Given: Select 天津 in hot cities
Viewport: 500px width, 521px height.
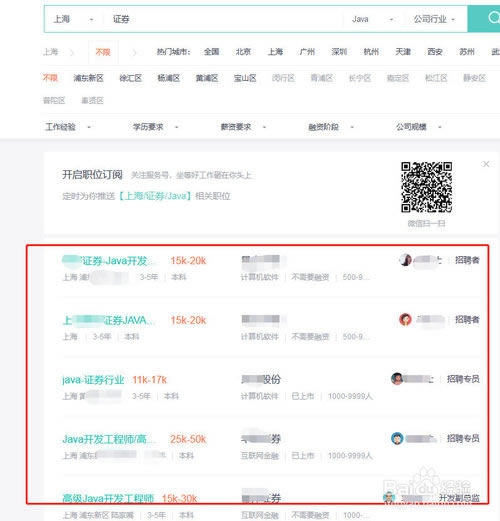Looking at the screenshot, I should coord(403,52).
